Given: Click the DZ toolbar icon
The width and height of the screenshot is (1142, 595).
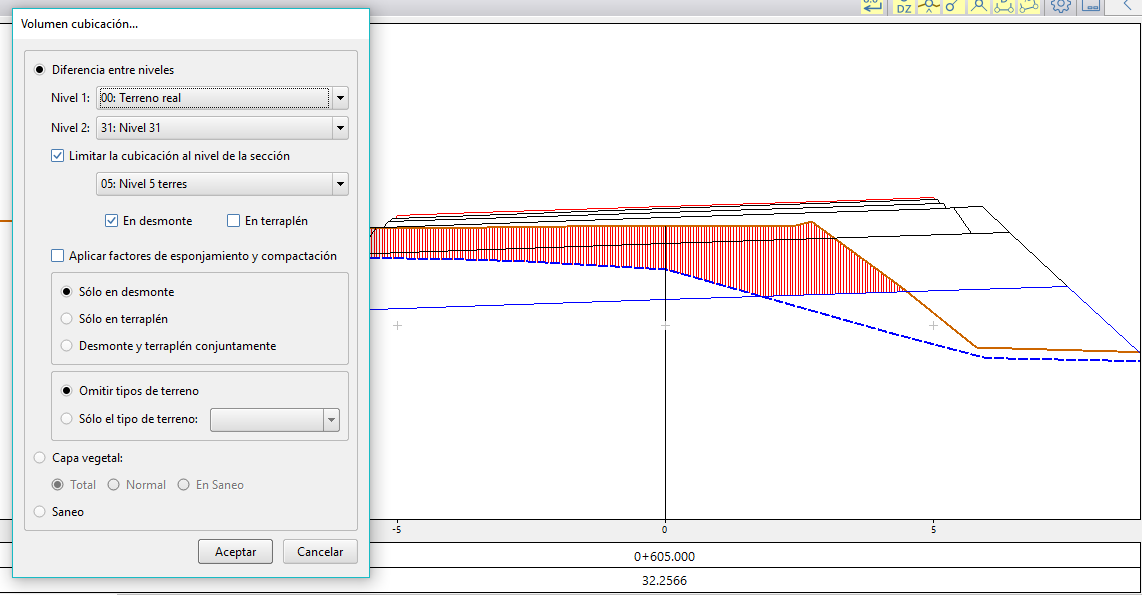Looking at the screenshot, I should (x=903, y=6).
